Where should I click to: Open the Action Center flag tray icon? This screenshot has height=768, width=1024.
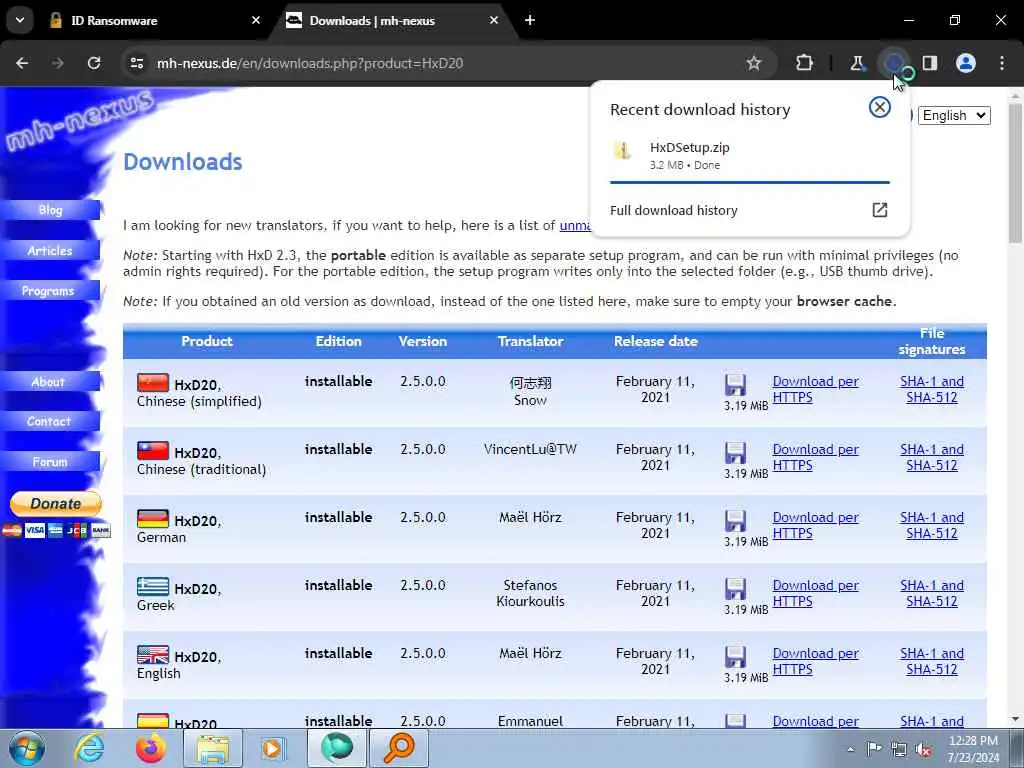point(874,749)
